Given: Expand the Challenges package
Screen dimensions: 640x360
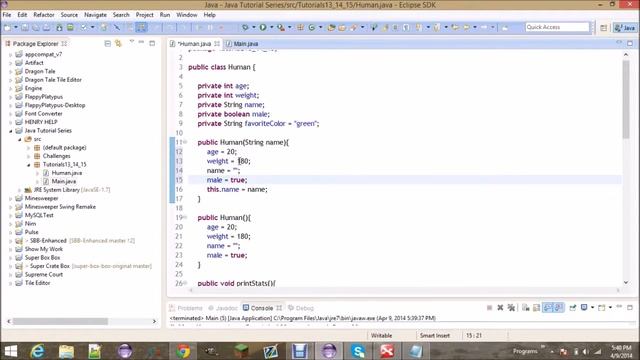Looking at the screenshot, I should click(x=29, y=156).
